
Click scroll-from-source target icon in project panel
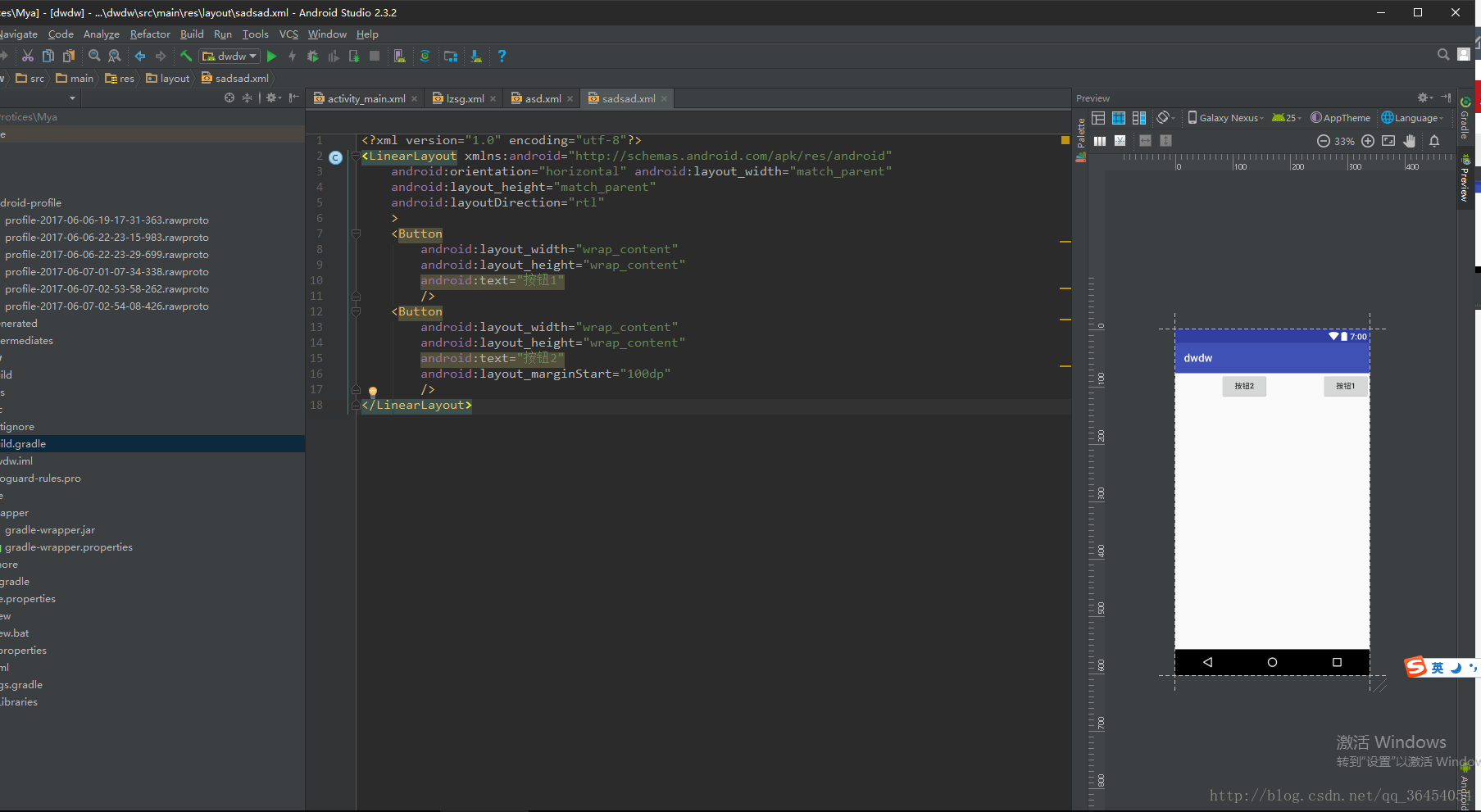pyautogui.click(x=229, y=98)
